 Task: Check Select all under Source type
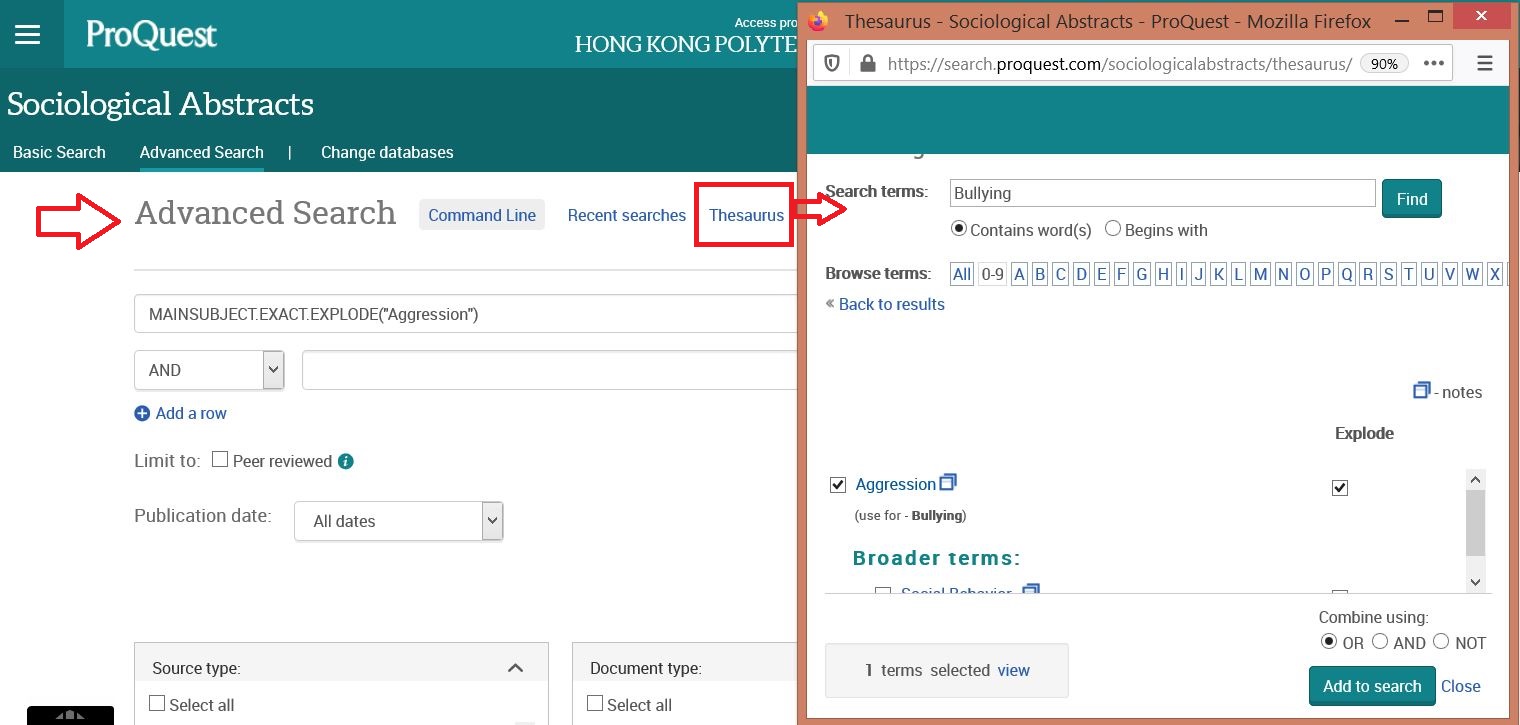click(x=157, y=703)
